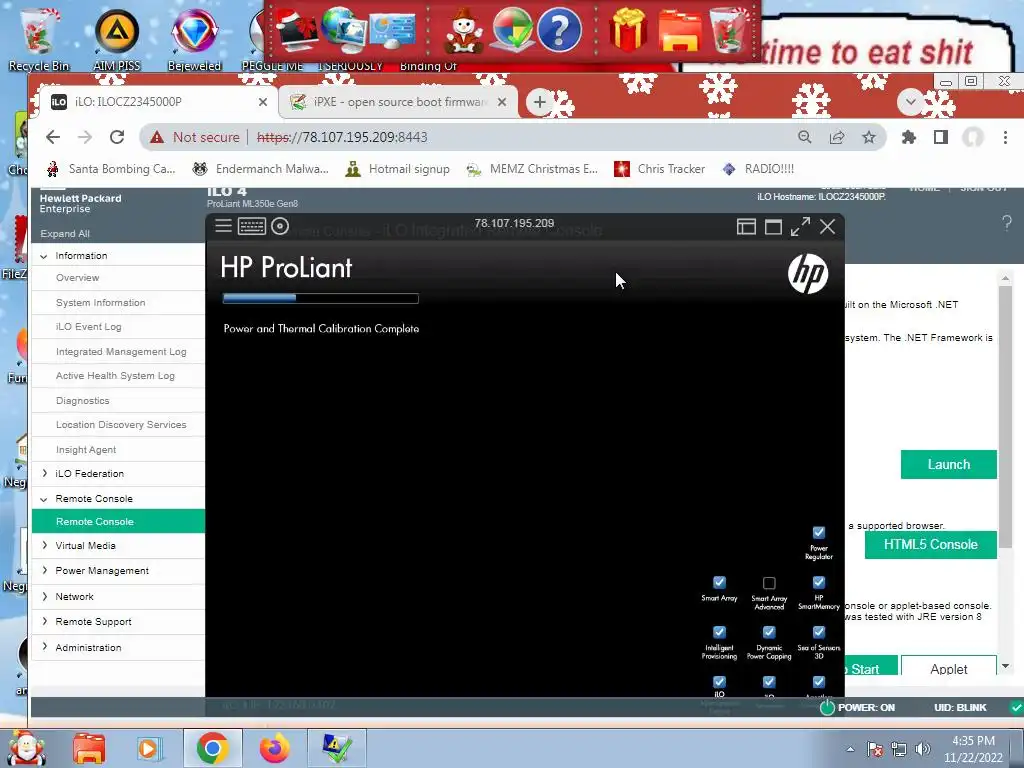Open Chrome tab search dropdown arrow
1024x768 pixels.
point(910,102)
